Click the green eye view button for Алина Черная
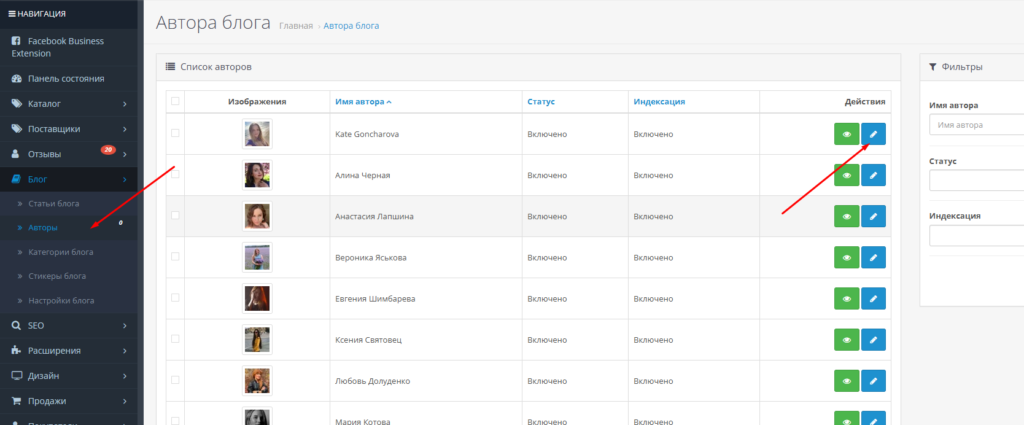This screenshot has height=425, width=1024. (846, 175)
